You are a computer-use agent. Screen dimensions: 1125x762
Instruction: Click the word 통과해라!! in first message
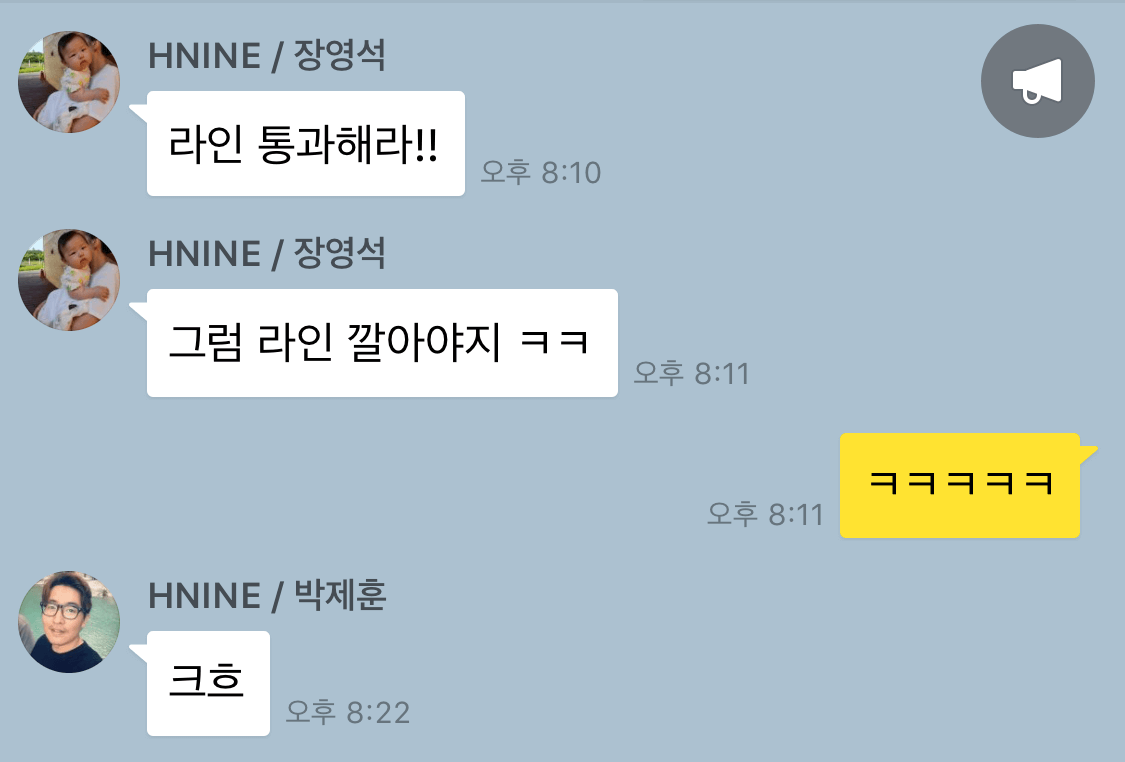pos(347,144)
